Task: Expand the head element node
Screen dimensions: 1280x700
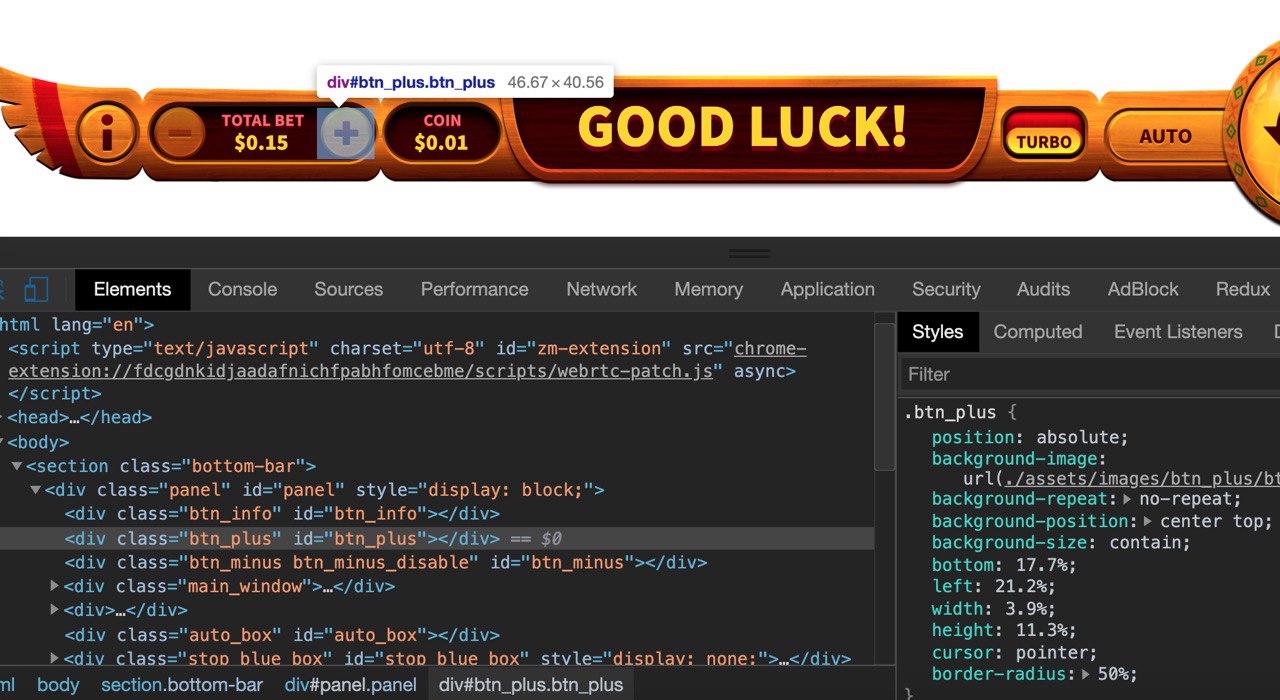Action: [2, 418]
